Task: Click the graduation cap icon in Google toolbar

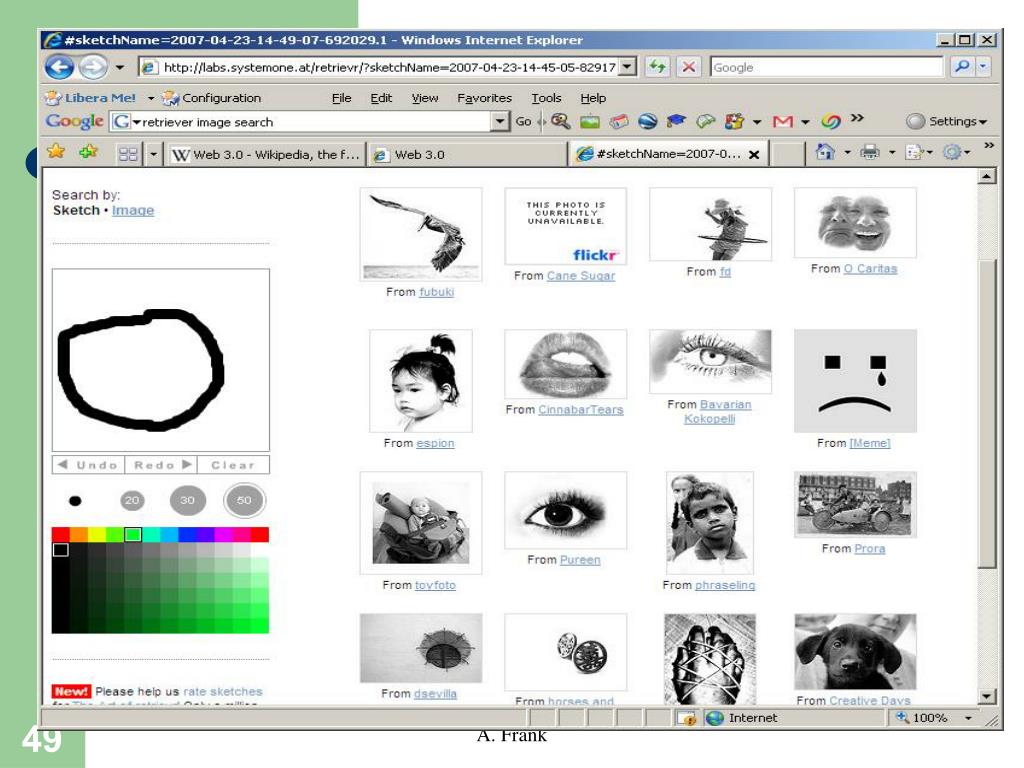Action: point(677,121)
